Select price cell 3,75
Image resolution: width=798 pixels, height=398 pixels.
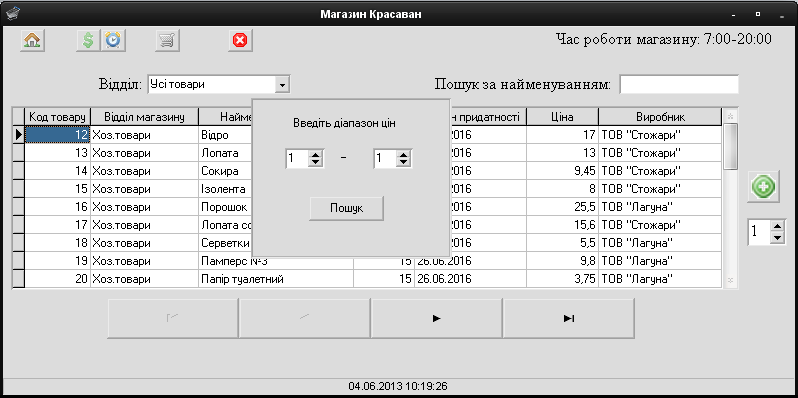(x=562, y=279)
